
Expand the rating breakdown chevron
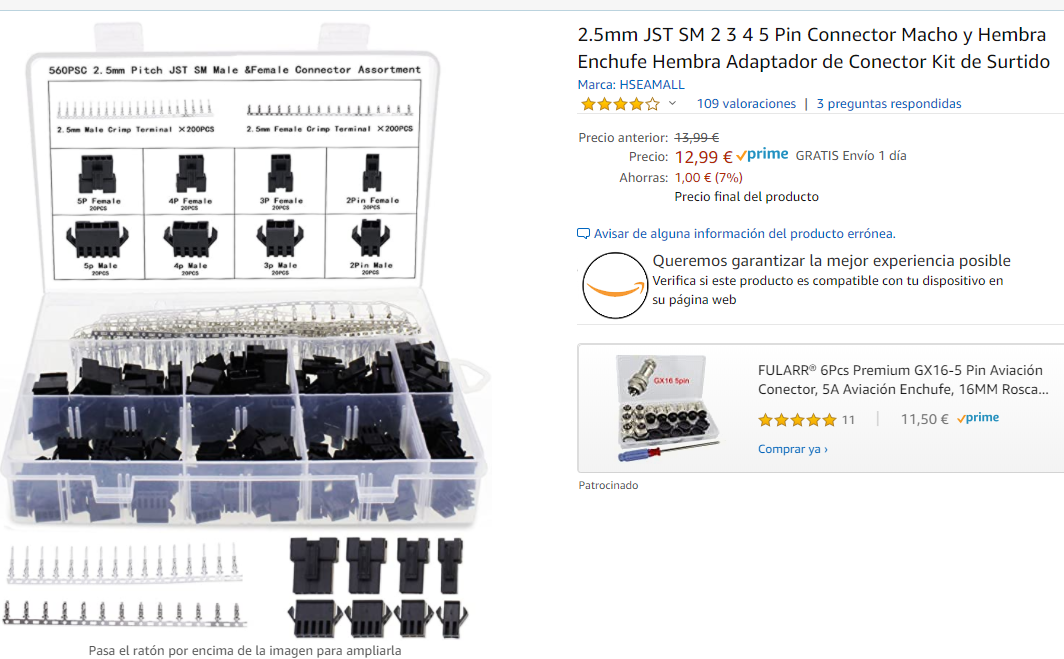(x=672, y=103)
